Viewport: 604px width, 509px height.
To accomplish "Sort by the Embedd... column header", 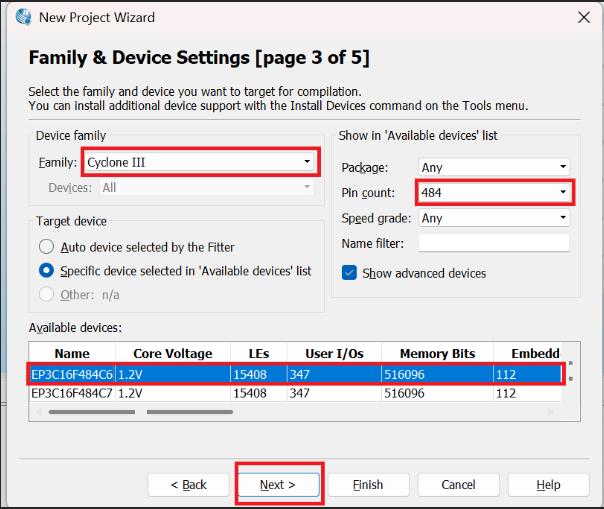I will coord(527,353).
